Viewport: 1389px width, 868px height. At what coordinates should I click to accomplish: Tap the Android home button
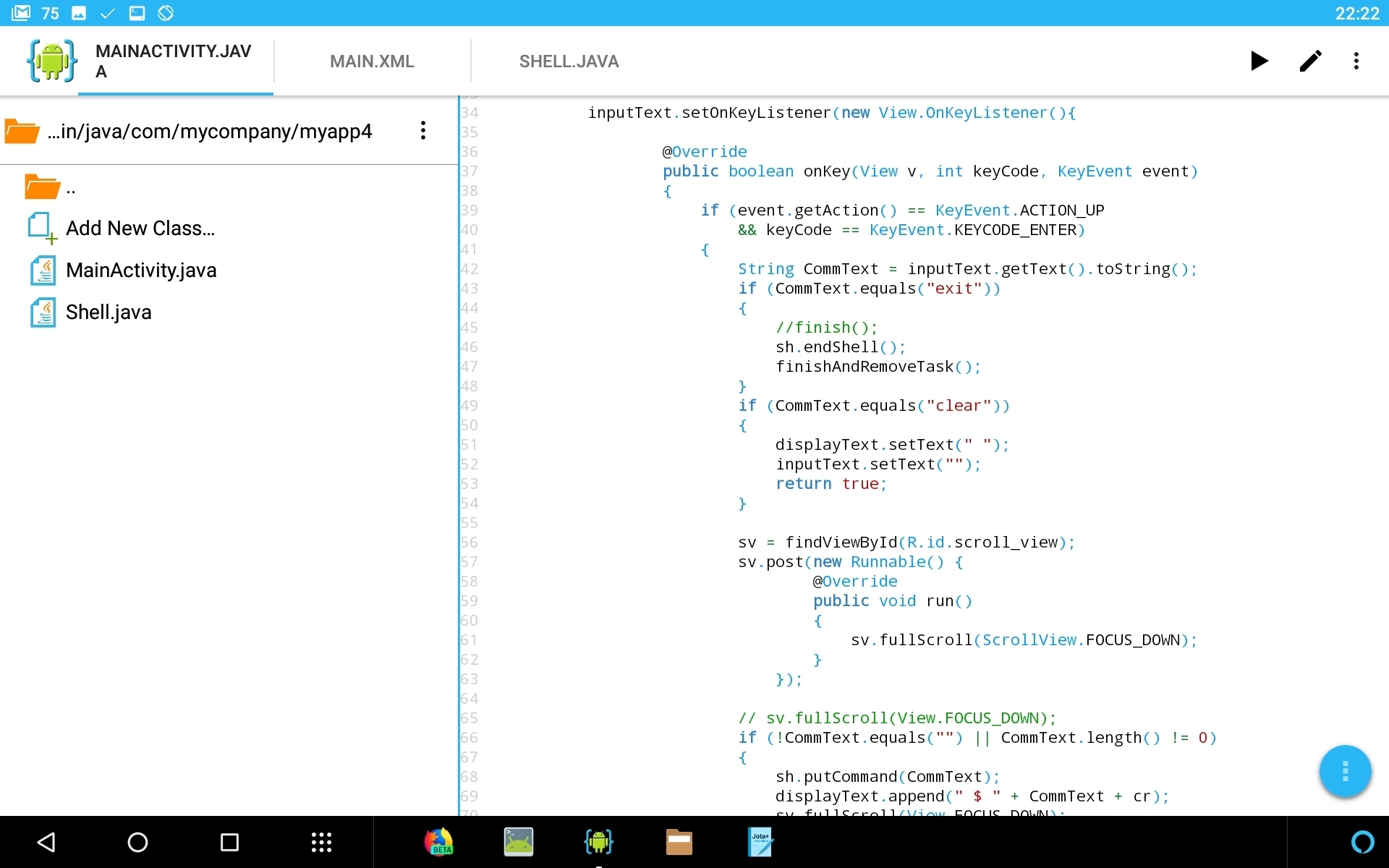click(x=137, y=842)
